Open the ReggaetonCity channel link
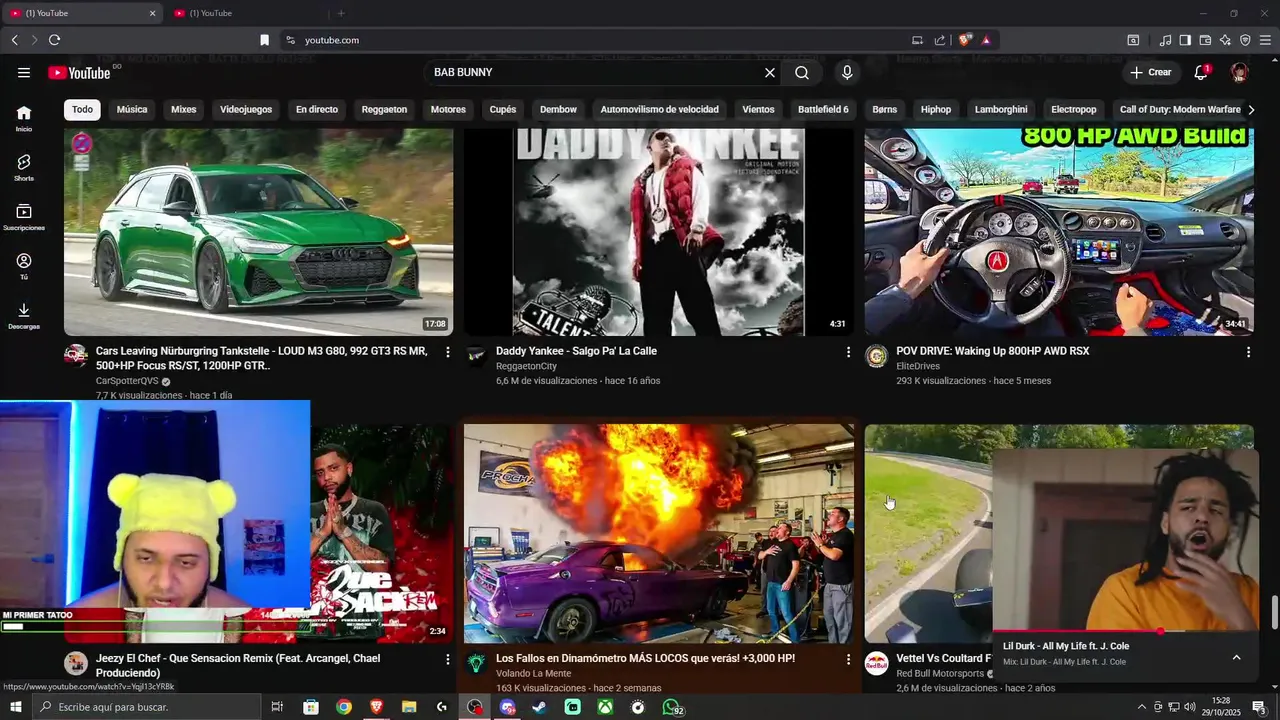 (x=526, y=366)
